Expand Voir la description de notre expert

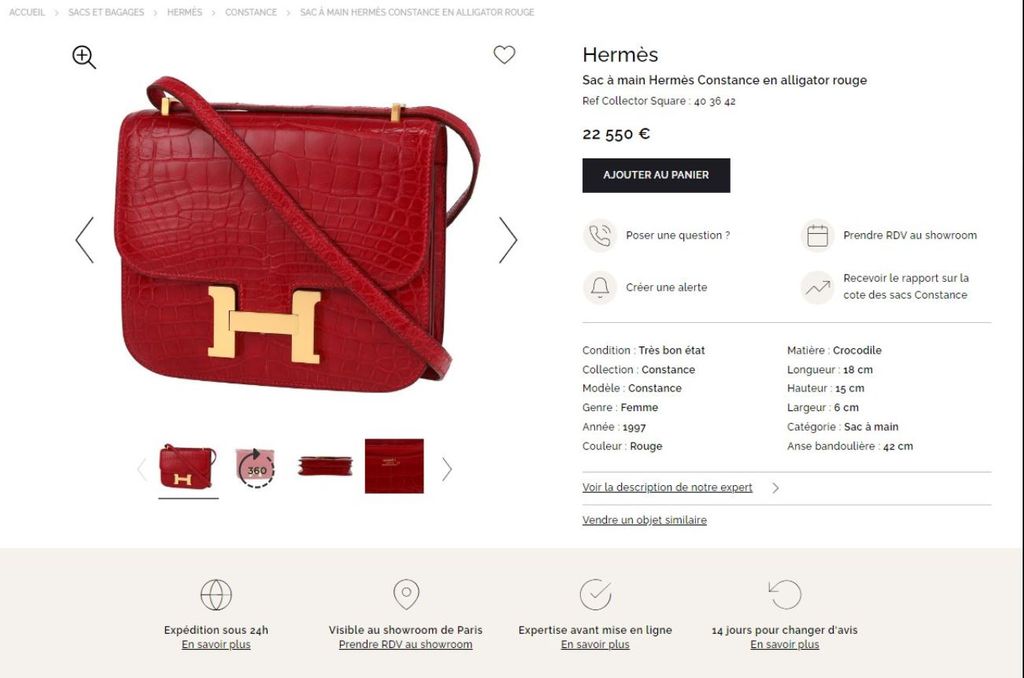point(667,487)
